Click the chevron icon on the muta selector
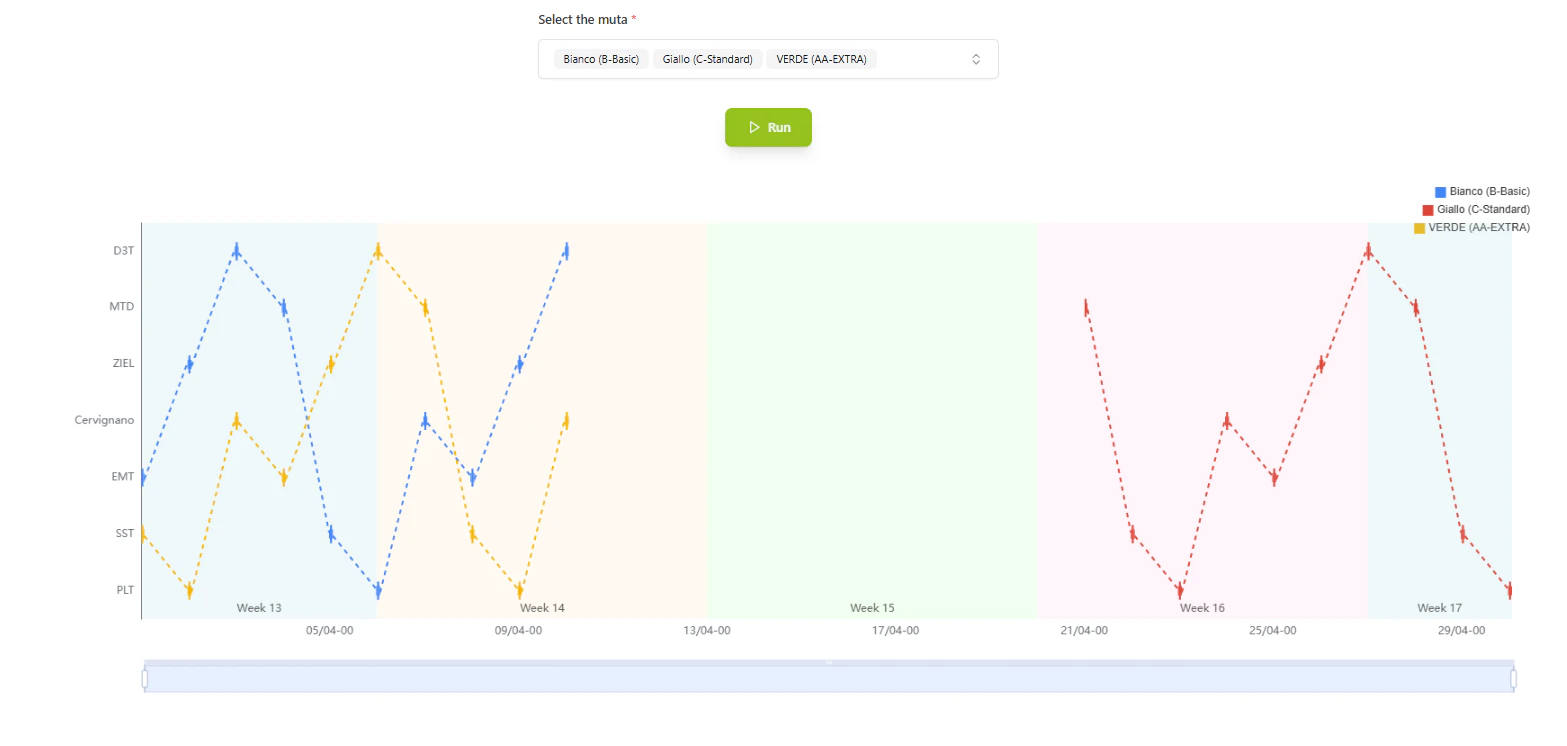1567x746 pixels. pyautogui.click(x=975, y=59)
